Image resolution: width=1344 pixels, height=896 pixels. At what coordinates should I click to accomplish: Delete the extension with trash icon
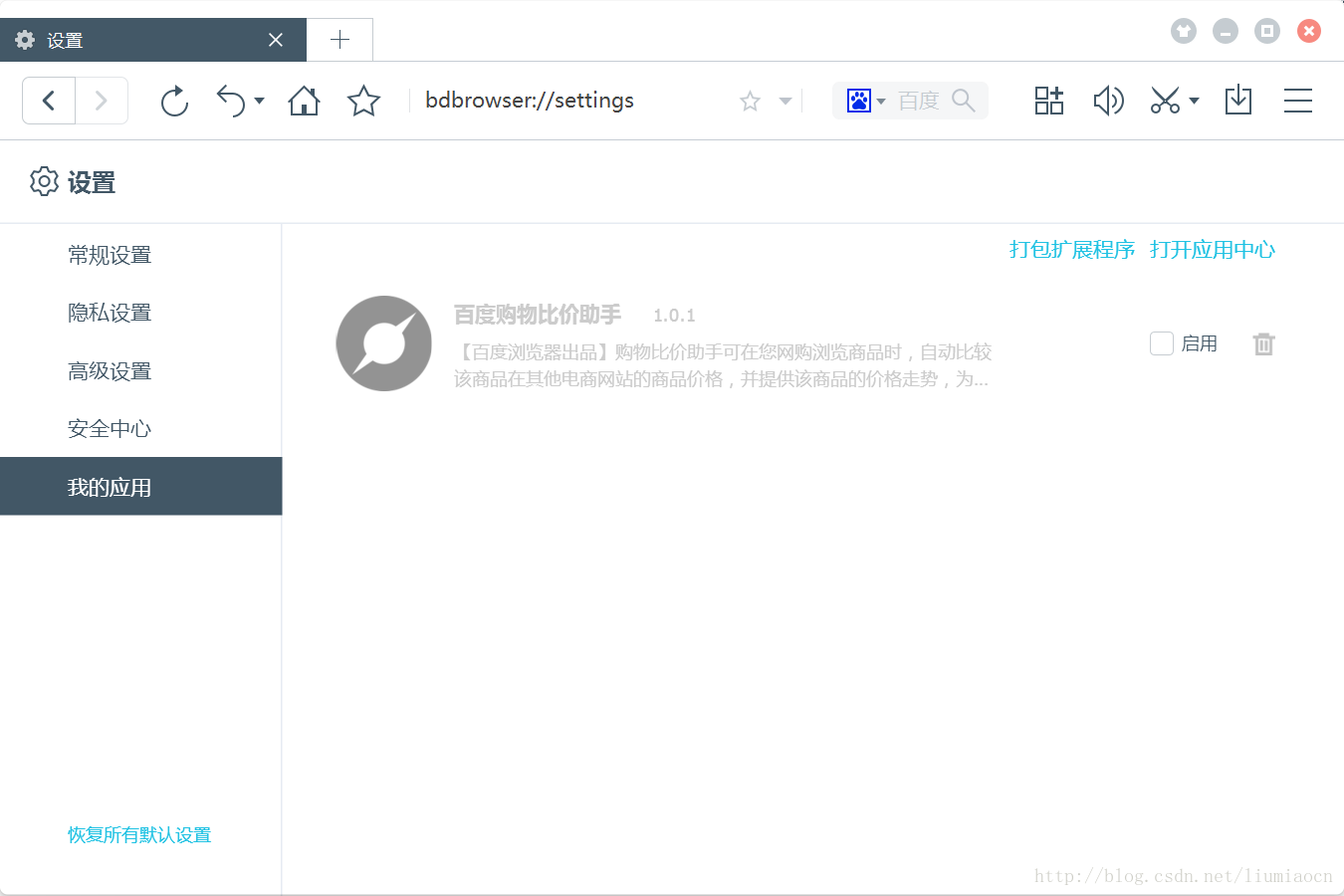pos(1263,344)
